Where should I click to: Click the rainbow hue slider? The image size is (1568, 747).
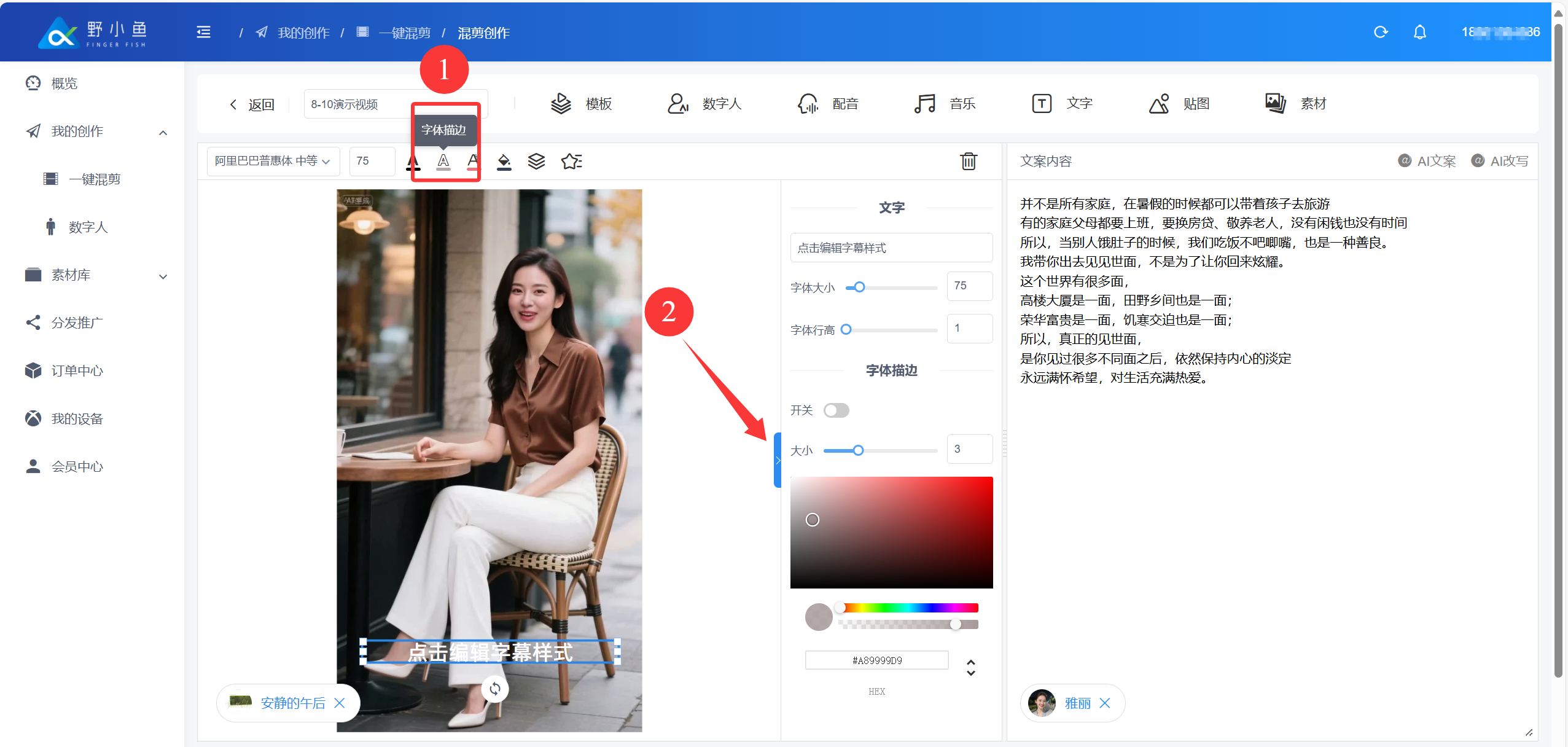(909, 608)
